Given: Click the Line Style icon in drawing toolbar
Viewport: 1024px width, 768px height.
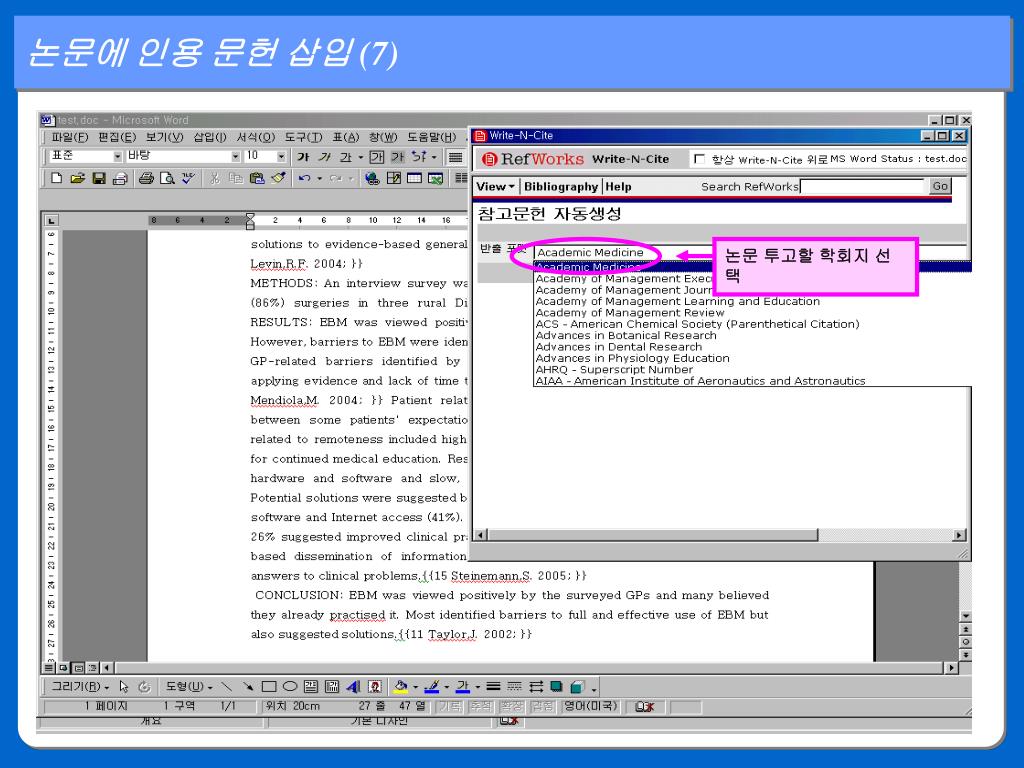Looking at the screenshot, I should 493,686.
